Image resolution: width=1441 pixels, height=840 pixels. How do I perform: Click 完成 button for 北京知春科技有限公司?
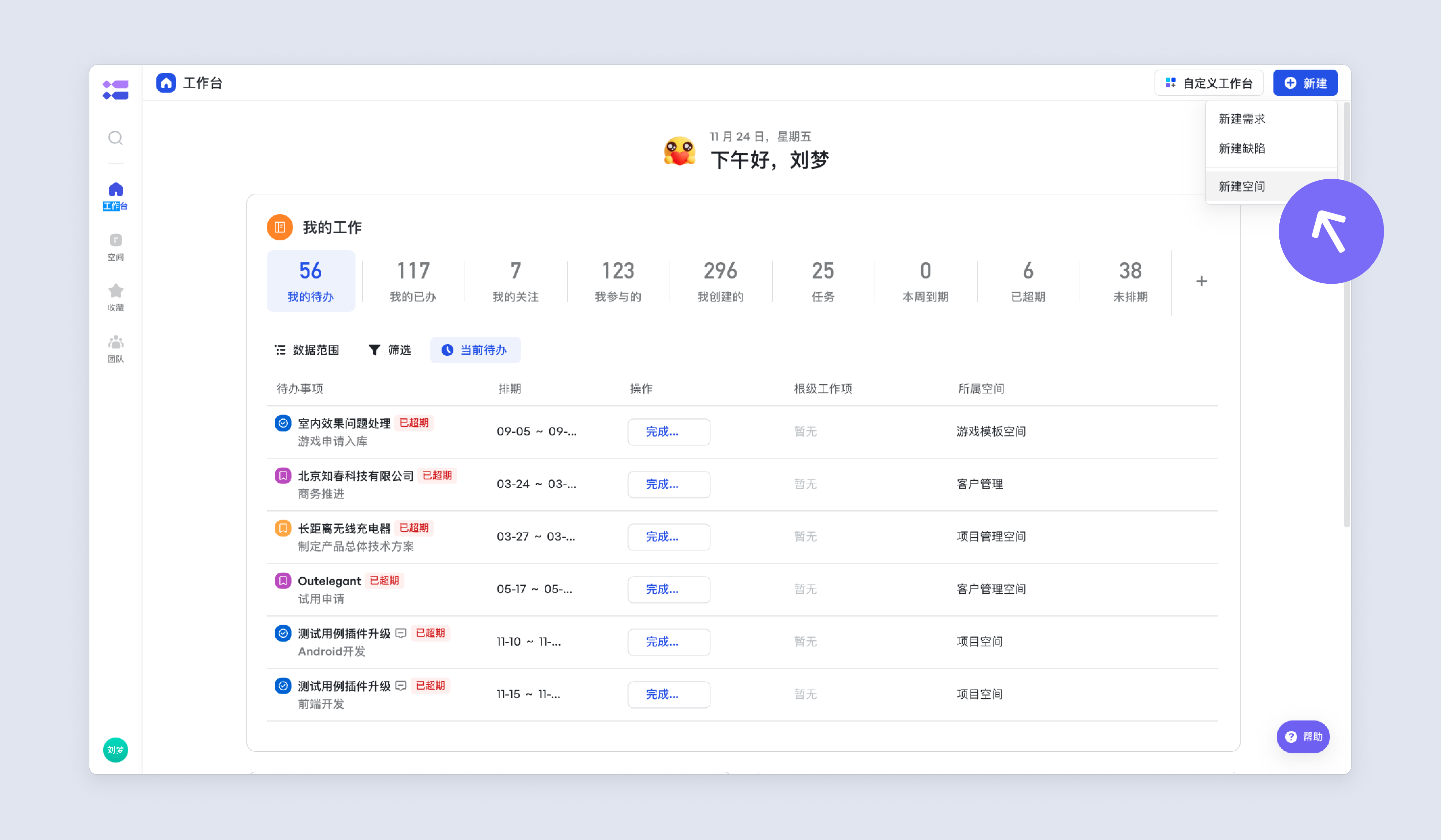669,484
